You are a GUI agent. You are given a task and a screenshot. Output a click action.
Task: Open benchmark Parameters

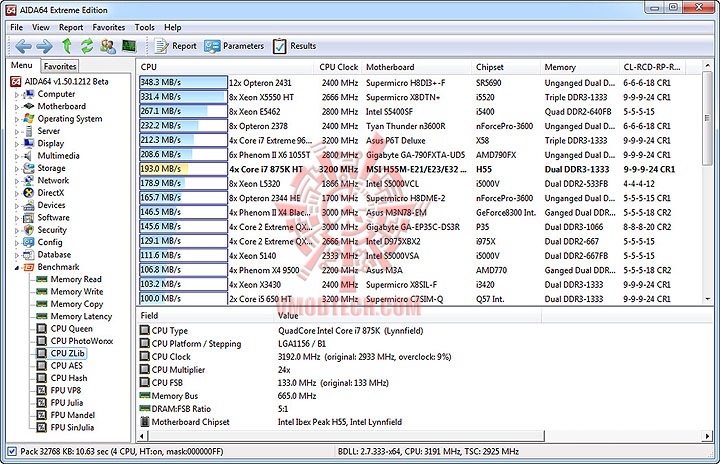[234, 46]
